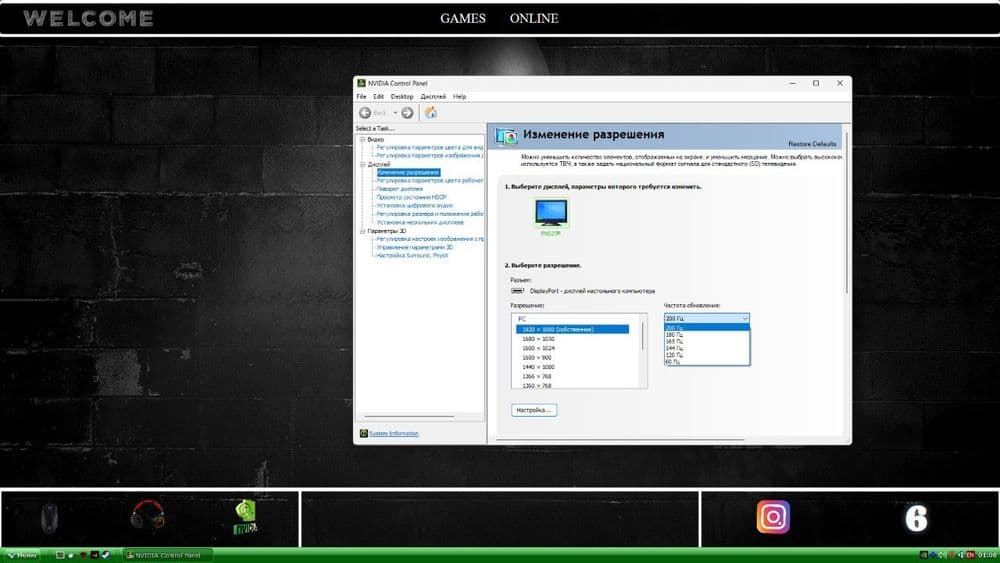Click the Back arrow toolbar icon
Screen dimensions: 1000x563
pos(365,113)
